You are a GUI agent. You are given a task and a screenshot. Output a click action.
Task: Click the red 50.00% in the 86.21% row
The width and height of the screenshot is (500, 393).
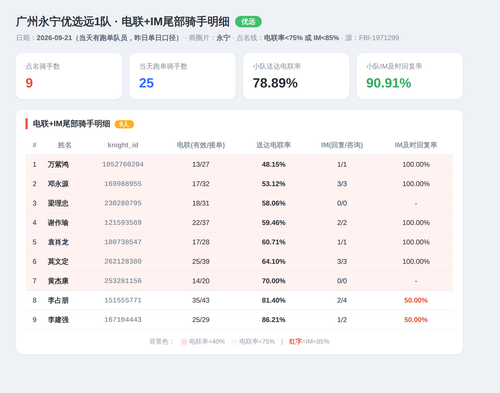pyautogui.click(x=416, y=320)
